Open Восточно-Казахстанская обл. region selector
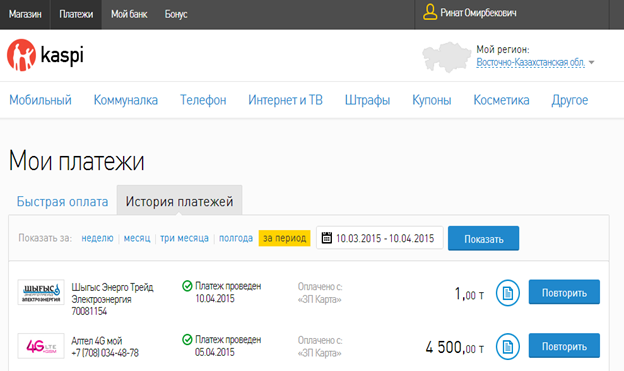624x371 pixels. [x=530, y=62]
